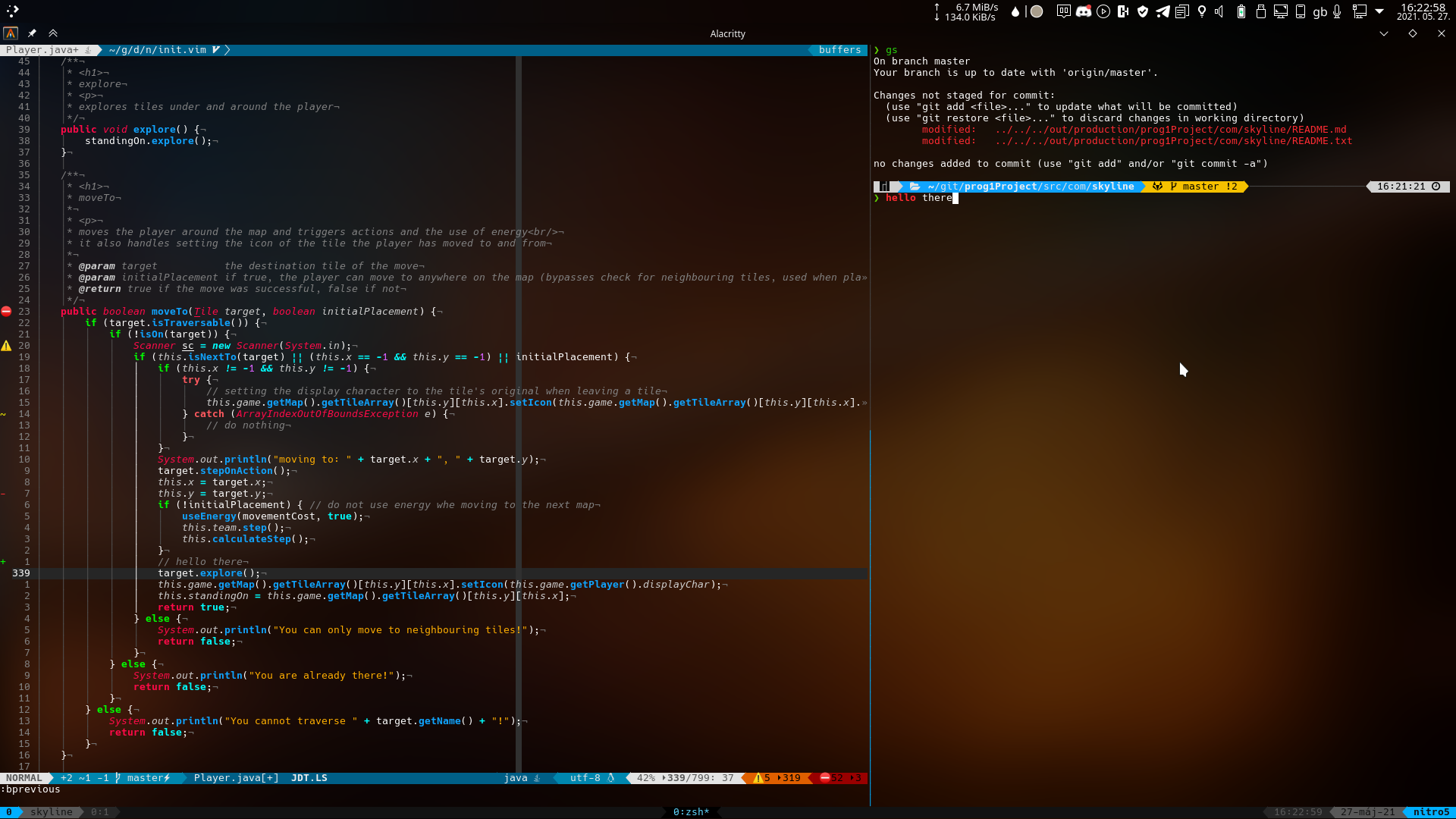1456x819 pixels.
Task: Expand hidden system tray icons arrow
Action: point(1379,11)
